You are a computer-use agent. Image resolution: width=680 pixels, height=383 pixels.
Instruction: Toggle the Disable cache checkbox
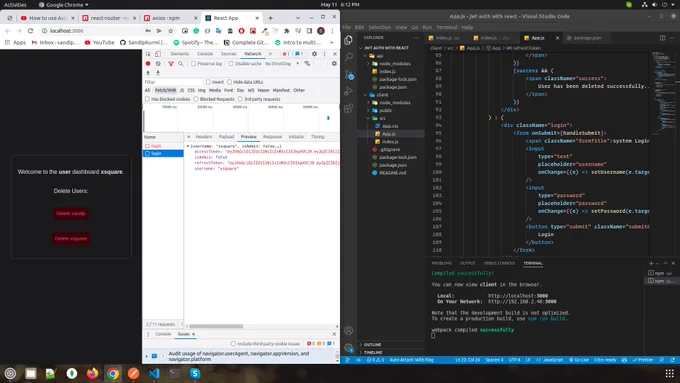click(x=231, y=64)
